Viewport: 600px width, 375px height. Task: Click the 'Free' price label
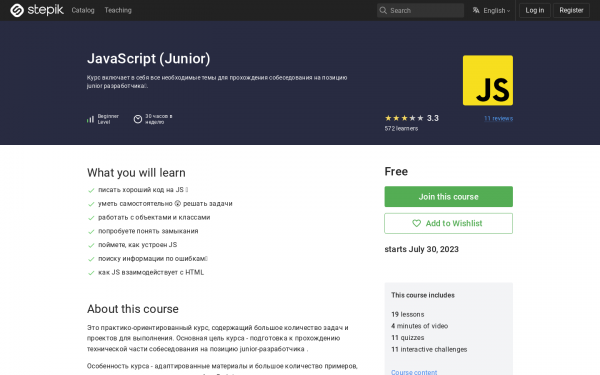point(396,171)
